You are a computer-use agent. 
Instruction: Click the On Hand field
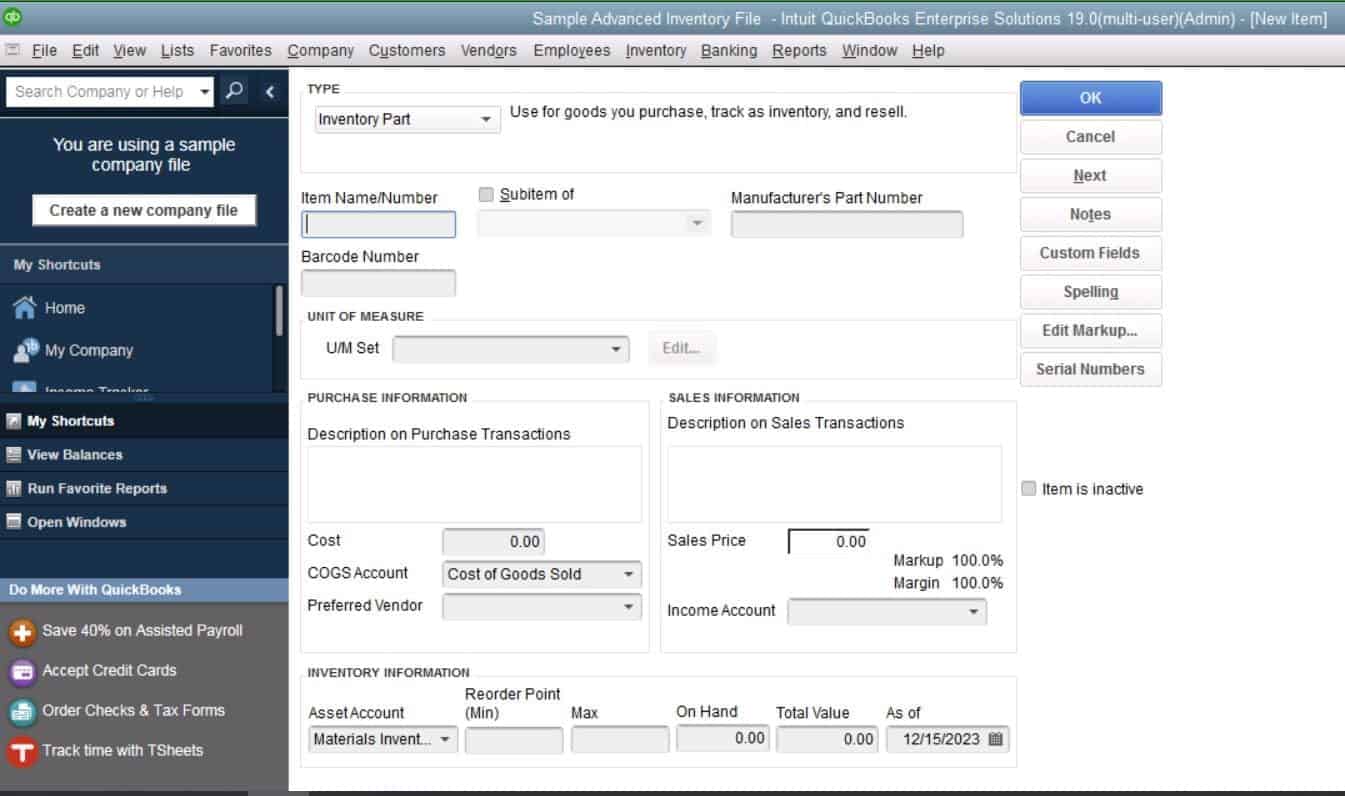pos(722,739)
